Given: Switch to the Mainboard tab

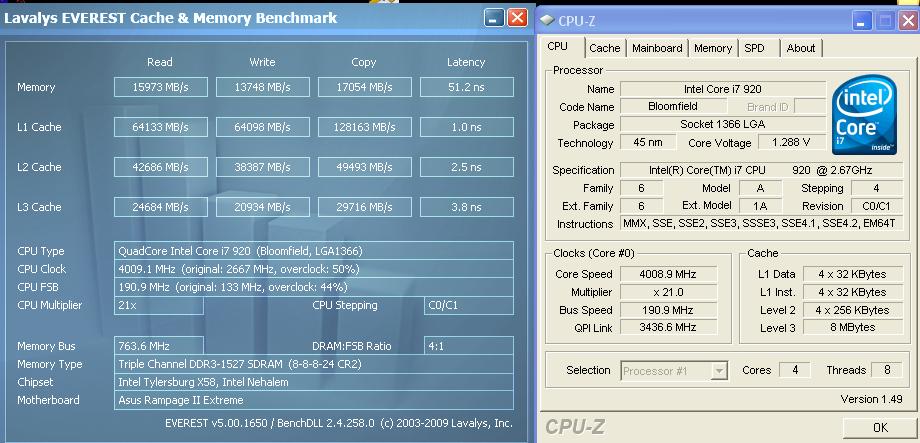Looking at the screenshot, I should pyautogui.click(x=657, y=48).
